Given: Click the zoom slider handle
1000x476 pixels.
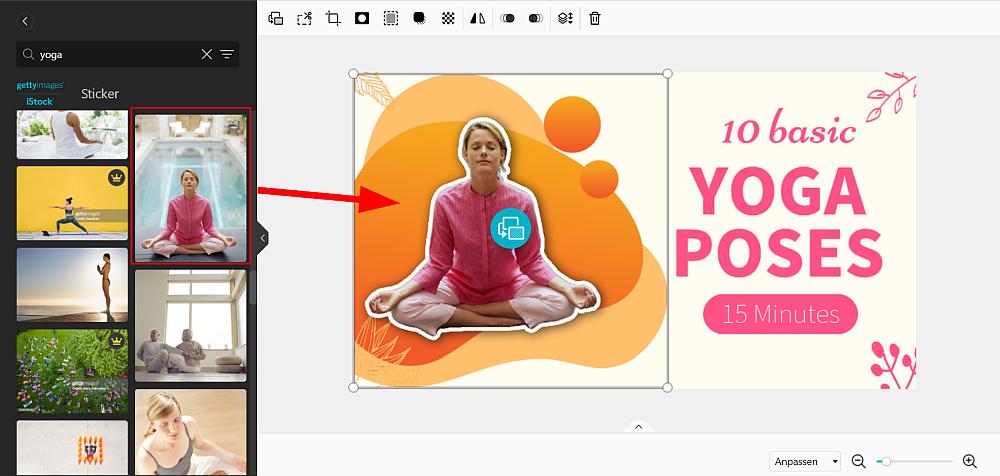Looking at the screenshot, I should point(886,461).
